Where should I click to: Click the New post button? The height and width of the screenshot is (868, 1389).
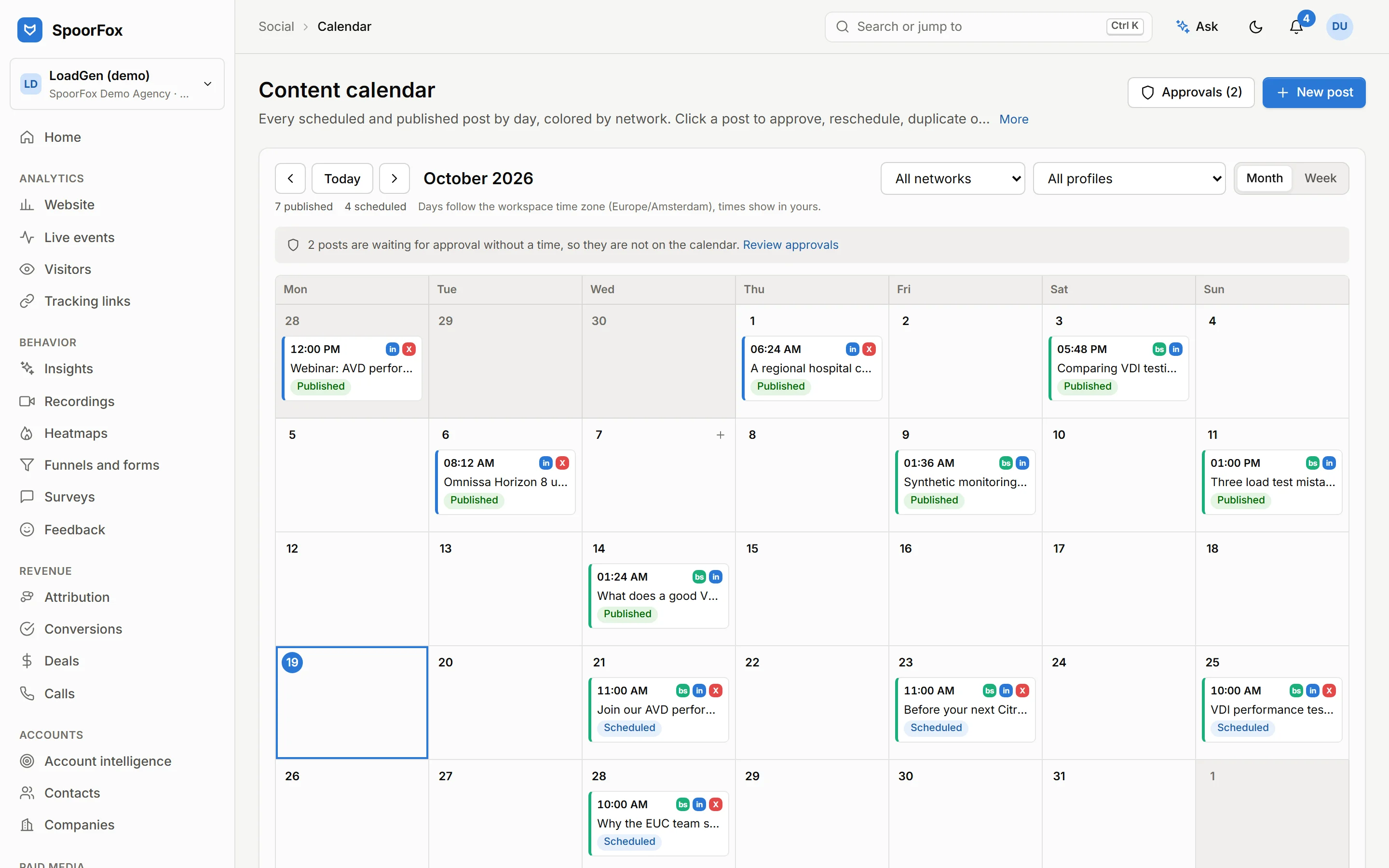(x=1314, y=93)
